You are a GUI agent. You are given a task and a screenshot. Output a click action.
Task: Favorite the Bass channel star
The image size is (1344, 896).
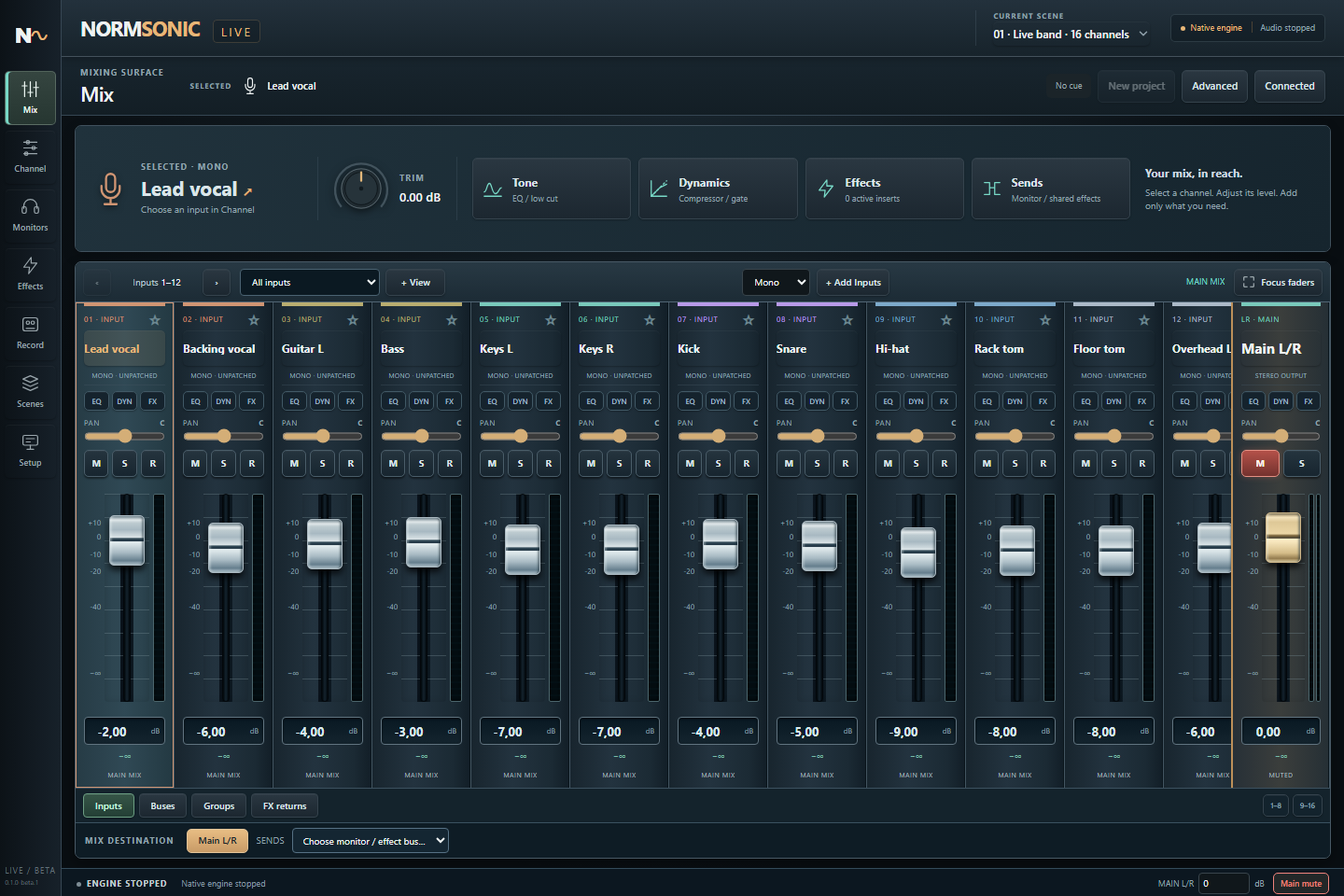452,320
